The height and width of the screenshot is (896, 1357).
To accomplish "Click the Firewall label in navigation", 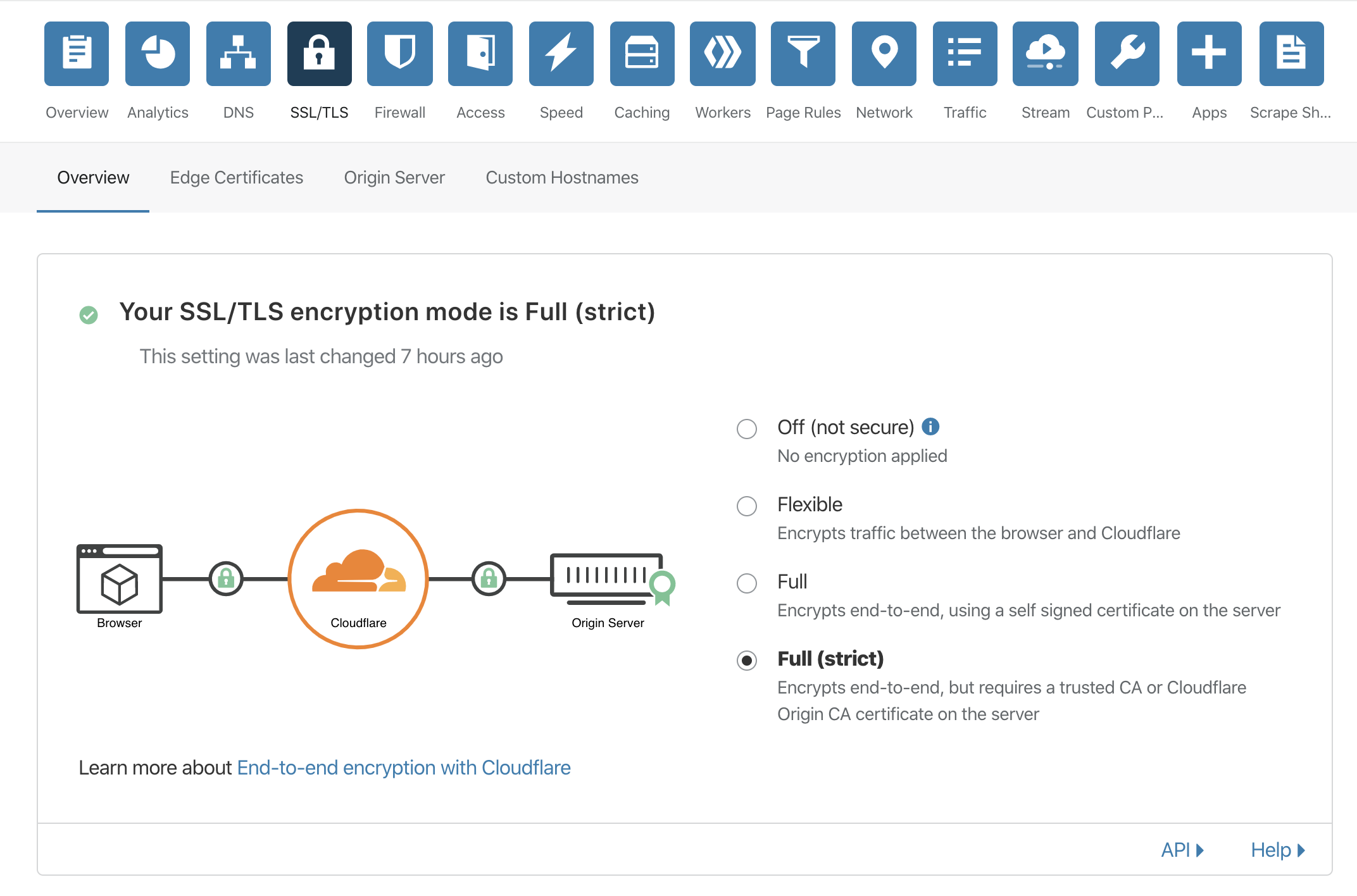I will [x=400, y=113].
